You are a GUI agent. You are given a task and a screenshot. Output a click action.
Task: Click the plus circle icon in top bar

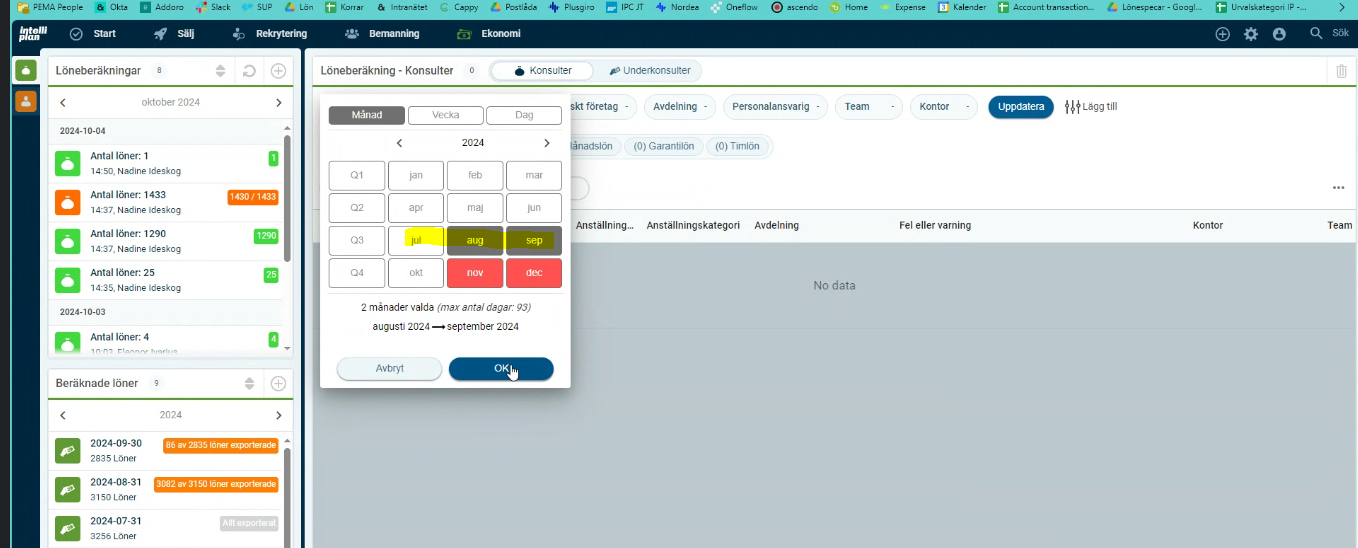pyautogui.click(x=1222, y=34)
